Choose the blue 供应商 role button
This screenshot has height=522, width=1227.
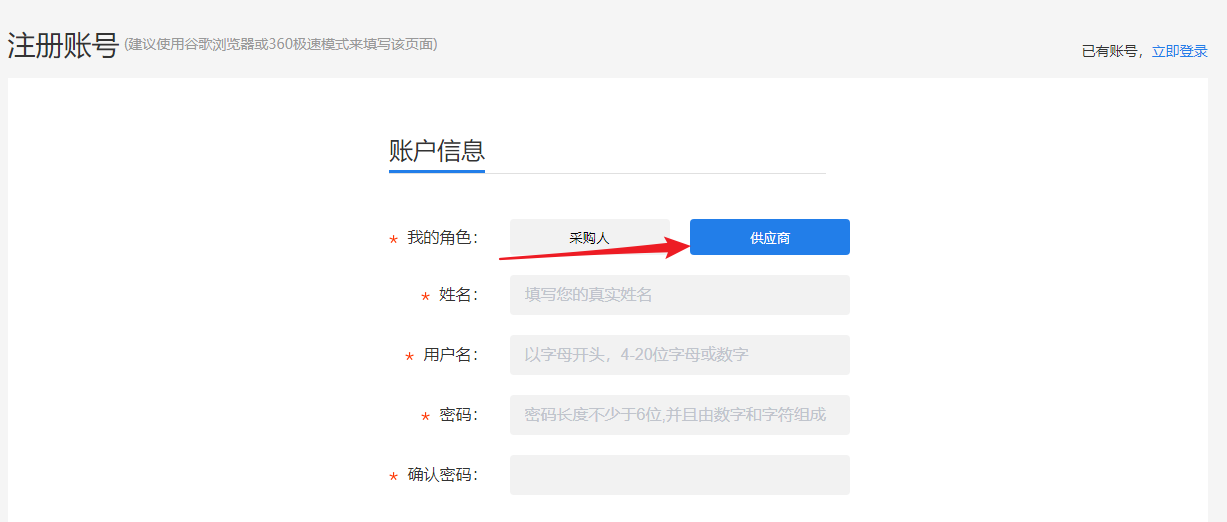click(769, 237)
